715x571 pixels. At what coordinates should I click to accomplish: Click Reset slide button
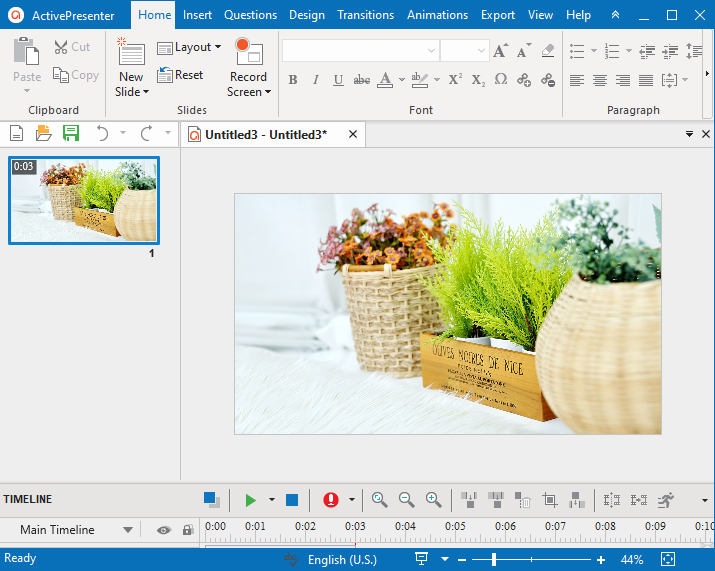coord(180,75)
